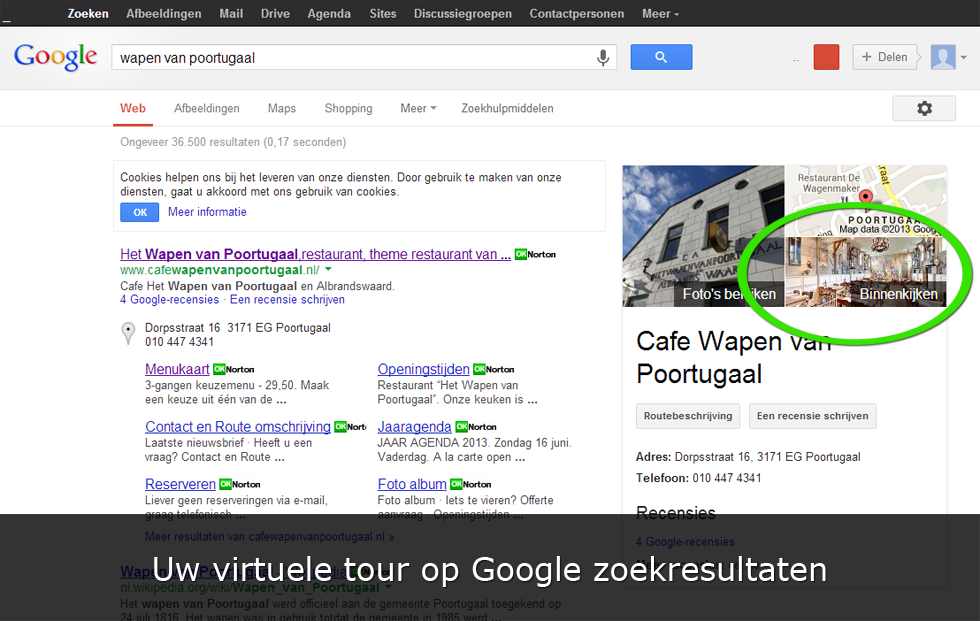
Task: Click the Cafe Wapen van Poortugaal panel title
Action: coord(733,358)
